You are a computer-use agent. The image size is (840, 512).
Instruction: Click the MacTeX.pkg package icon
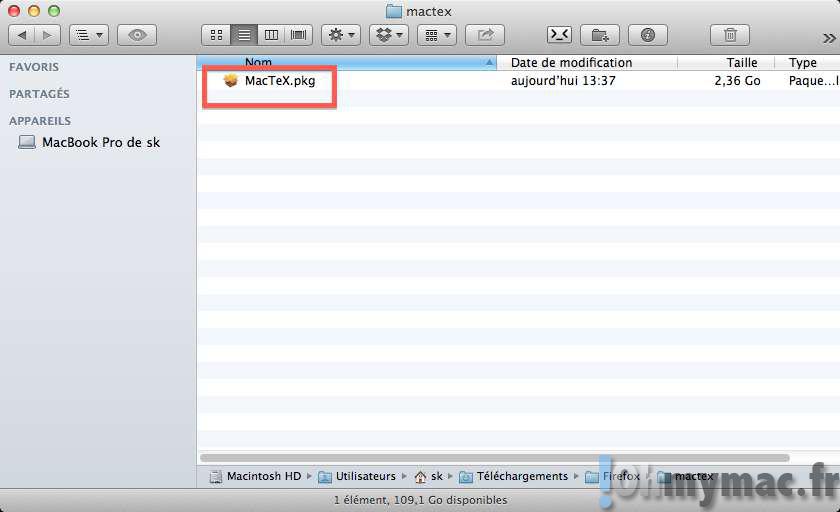tap(231, 80)
